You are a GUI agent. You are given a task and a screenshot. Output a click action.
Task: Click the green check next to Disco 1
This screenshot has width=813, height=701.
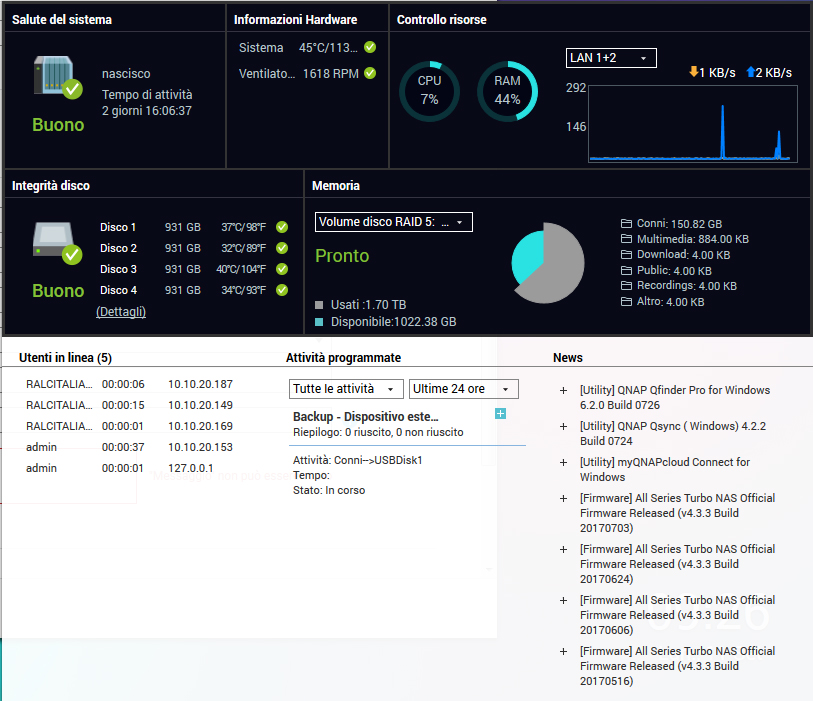tap(282, 227)
